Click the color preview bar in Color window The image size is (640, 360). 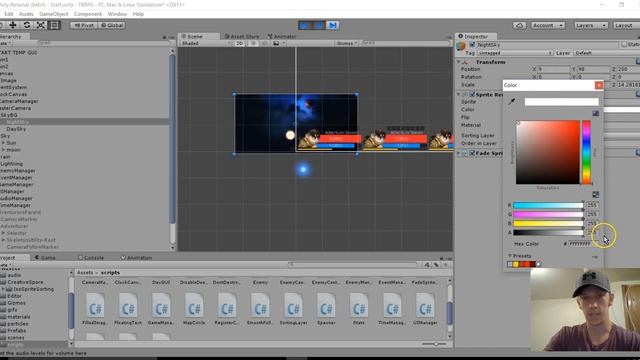tap(562, 102)
